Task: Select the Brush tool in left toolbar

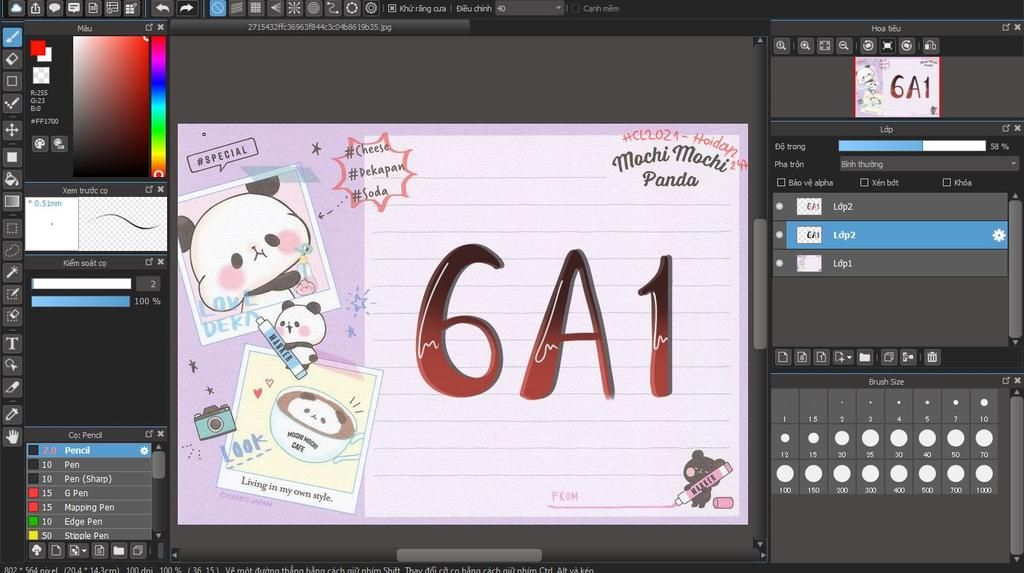Action: tap(12, 37)
